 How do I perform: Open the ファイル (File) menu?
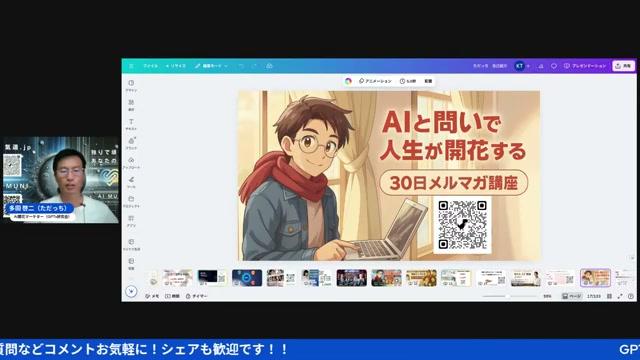coord(150,66)
